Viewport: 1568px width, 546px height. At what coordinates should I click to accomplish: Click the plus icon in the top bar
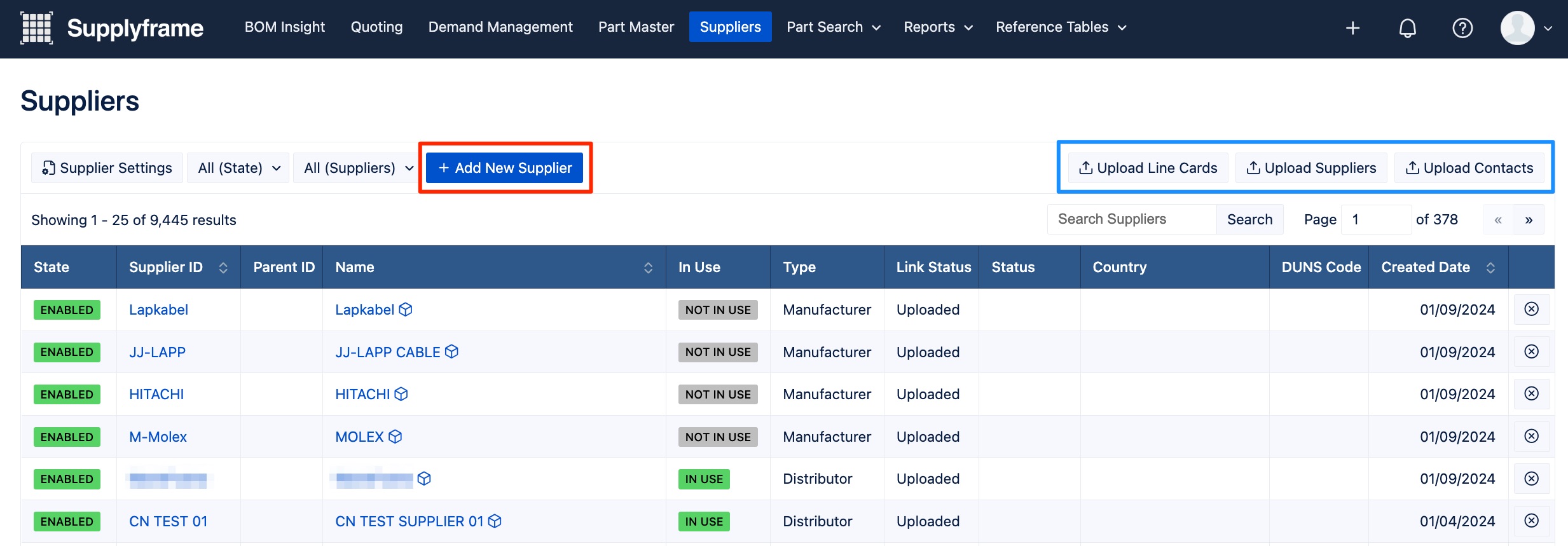pos(1352,28)
